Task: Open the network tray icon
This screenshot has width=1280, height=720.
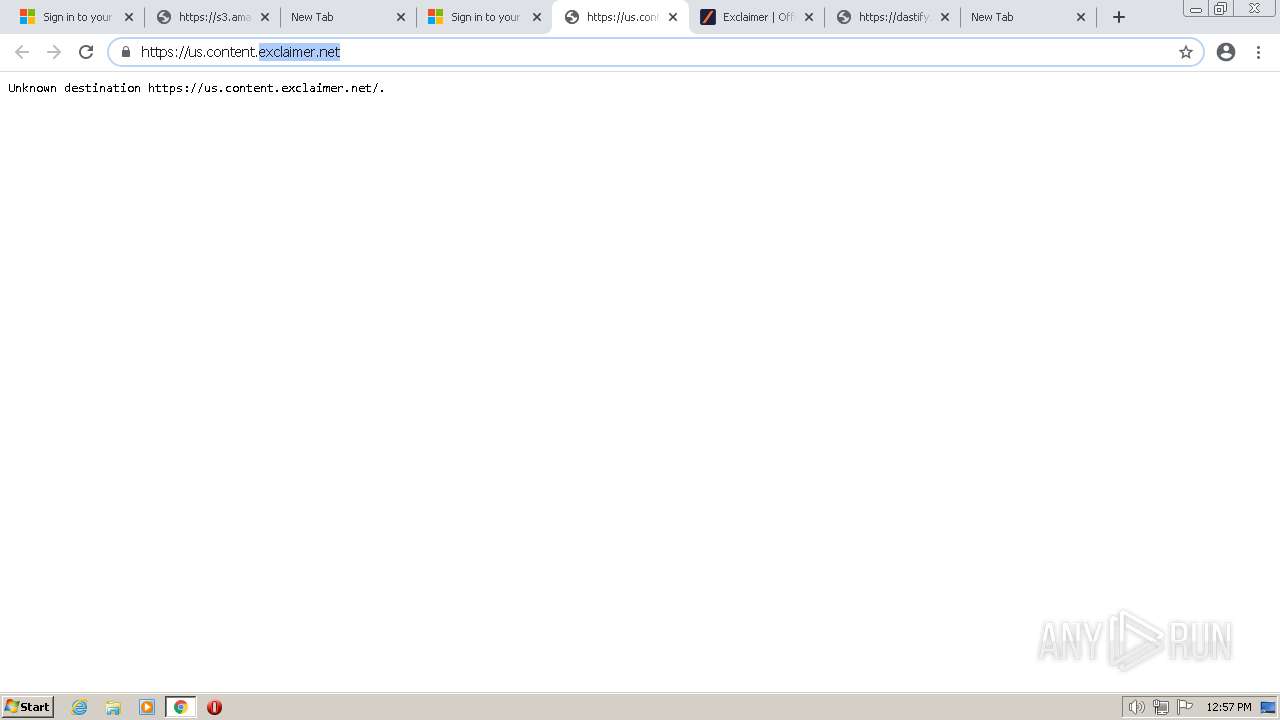Action: pos(1160,707)
